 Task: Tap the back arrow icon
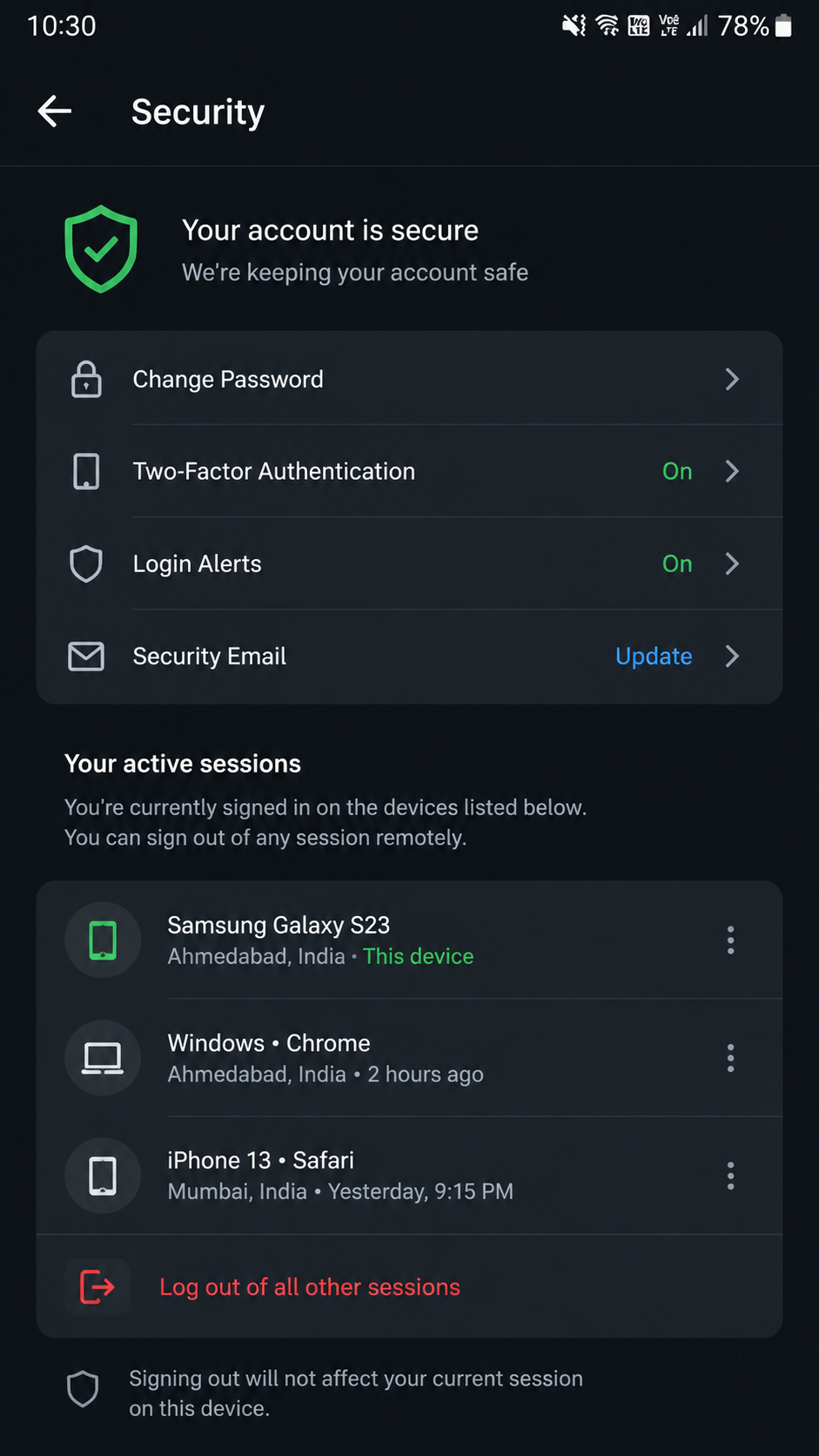click(55, 111)
